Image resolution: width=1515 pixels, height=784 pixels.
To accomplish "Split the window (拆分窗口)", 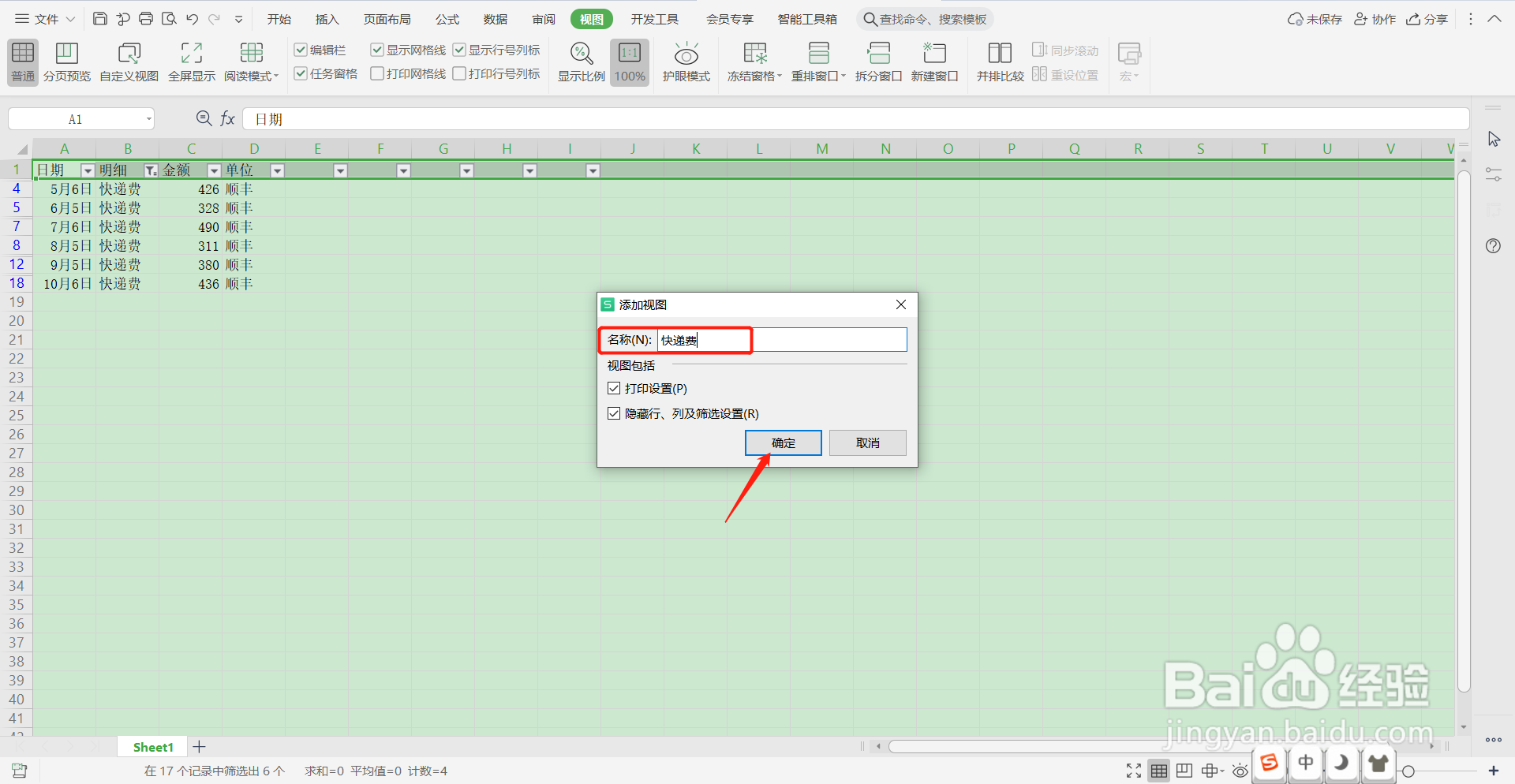I will (878, 62).
